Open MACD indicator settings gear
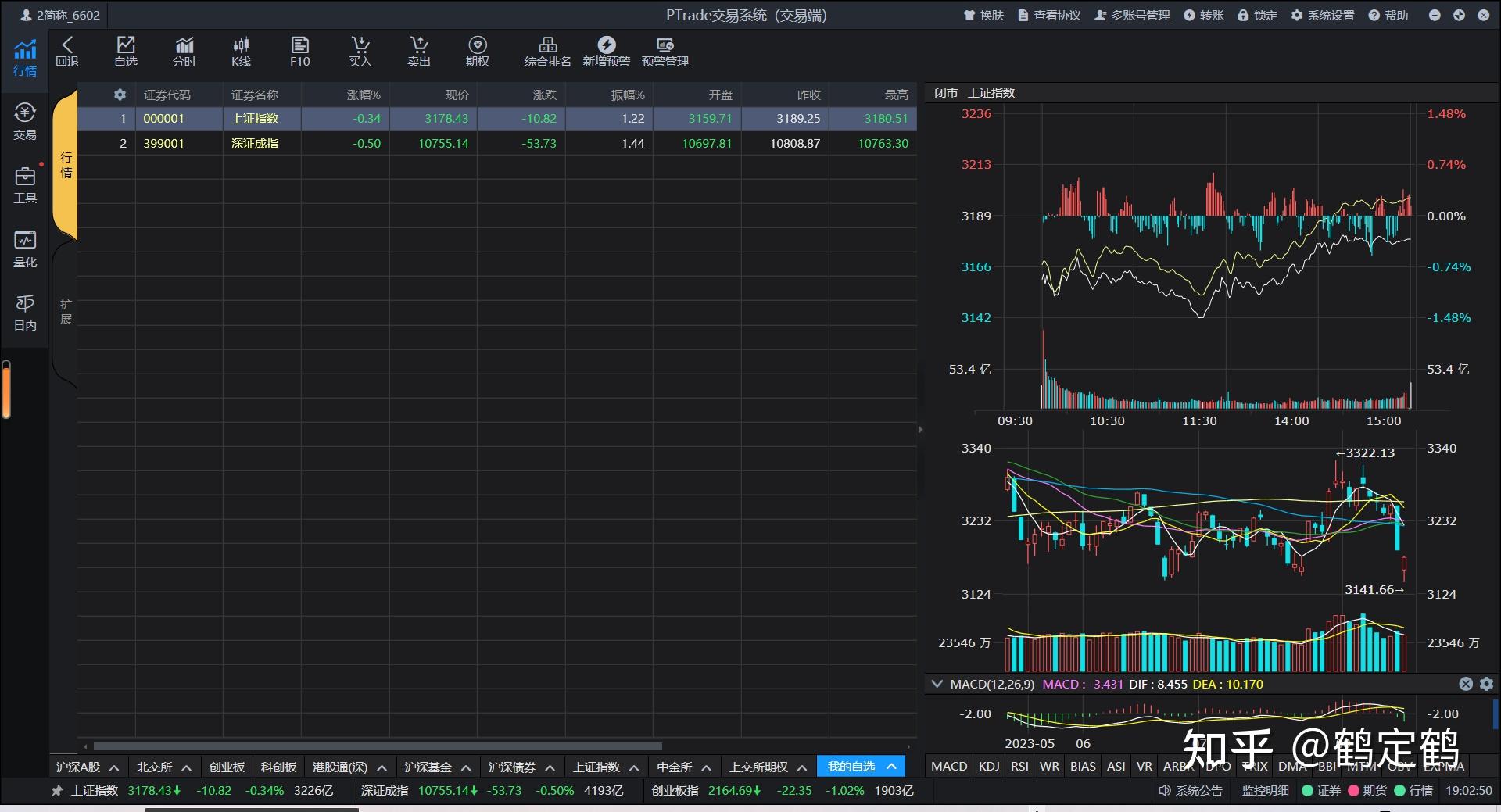Screen dimensions: 1501x812 [x=1486, y=684]
